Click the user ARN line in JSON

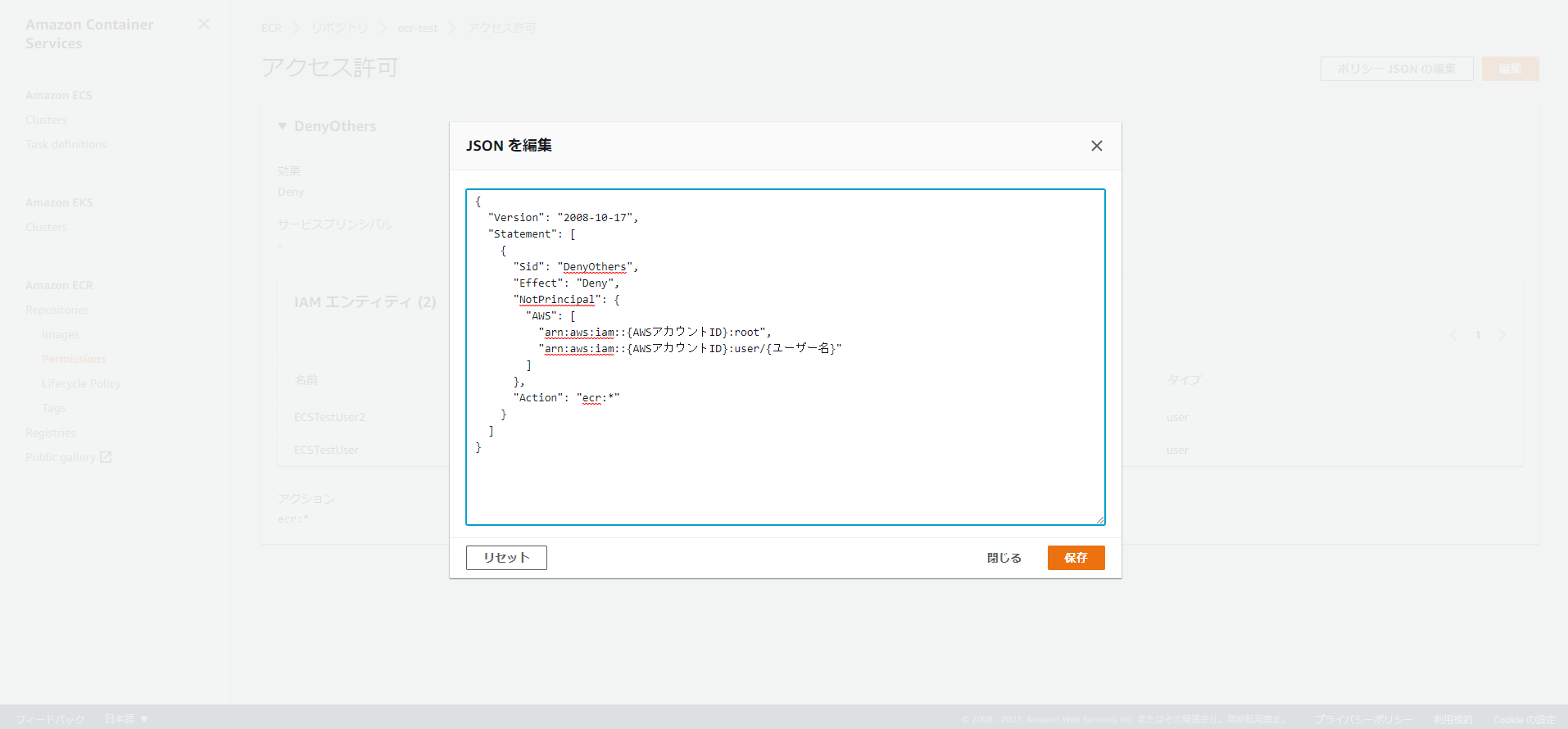pos(690,349)
